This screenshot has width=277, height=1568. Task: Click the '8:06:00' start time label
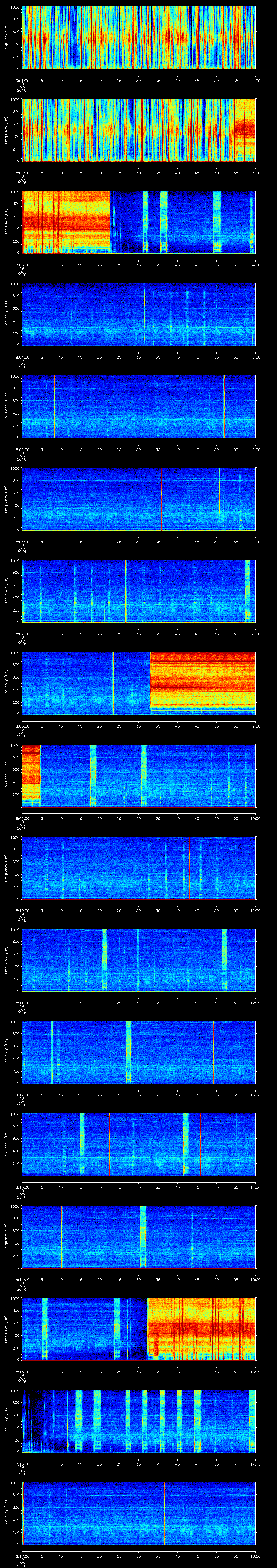[x=22, y=542]
